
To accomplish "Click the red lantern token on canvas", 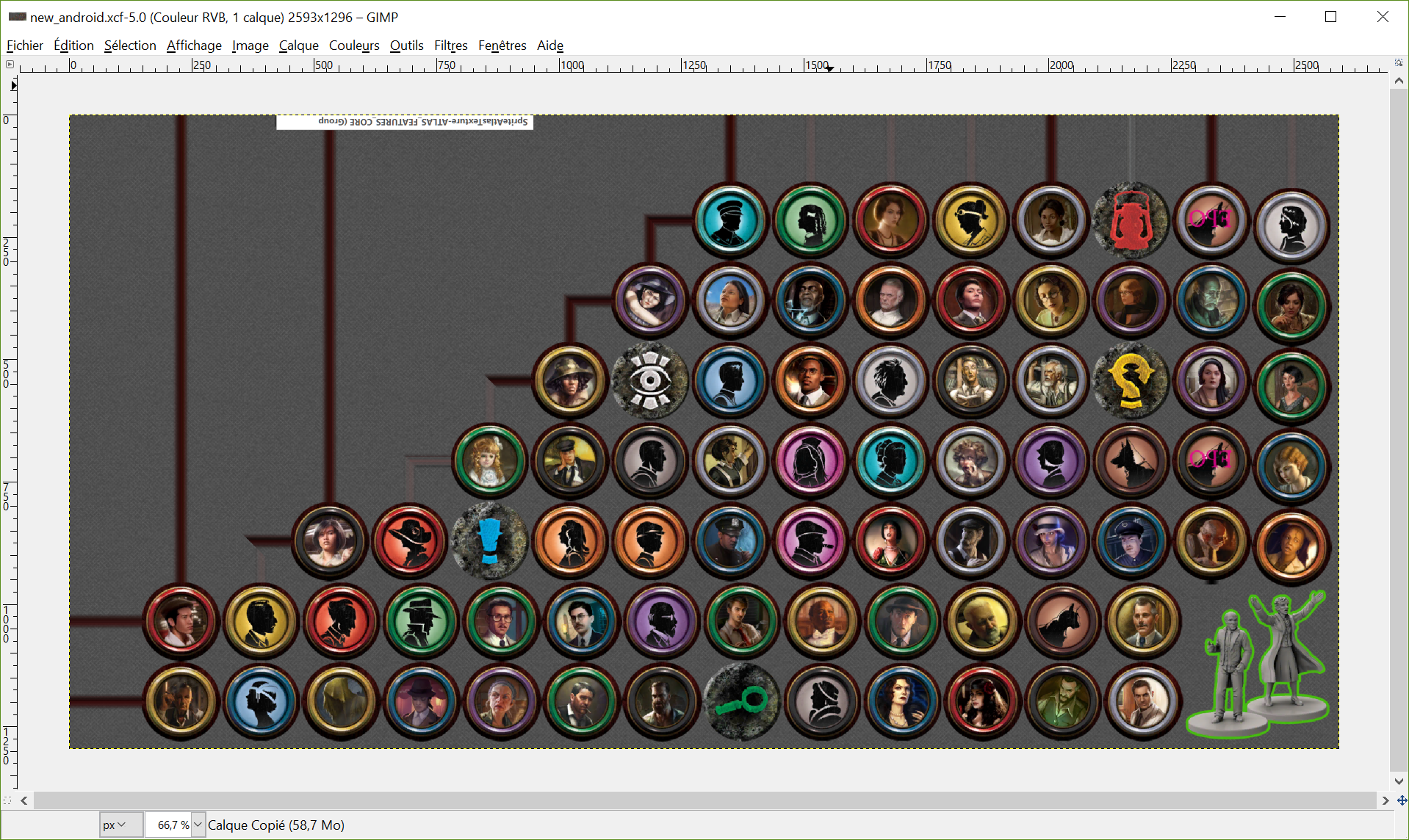I will 1131,220.
